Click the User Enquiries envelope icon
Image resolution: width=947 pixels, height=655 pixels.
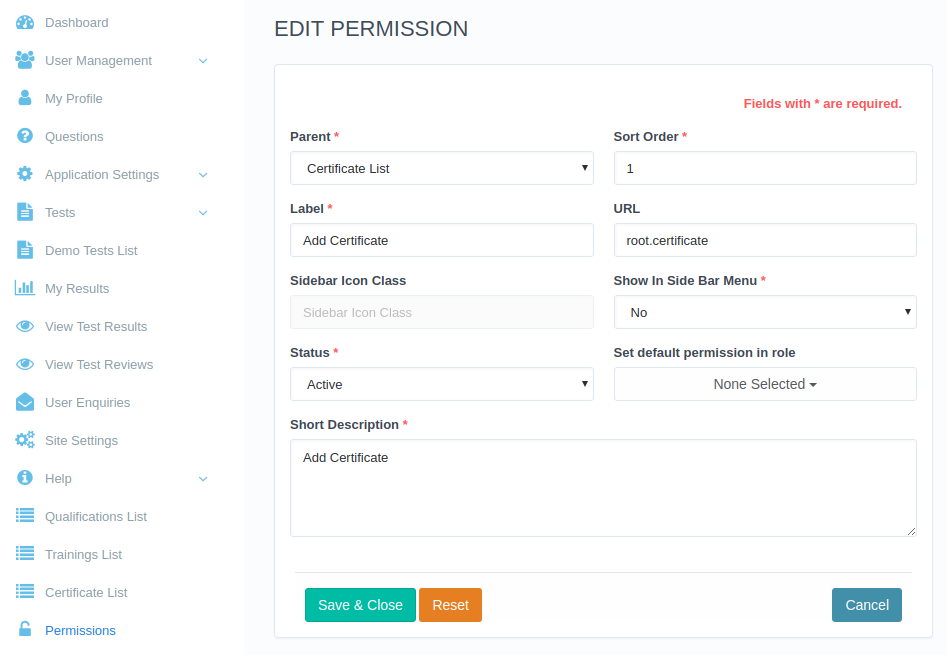[x=25, y=402]
